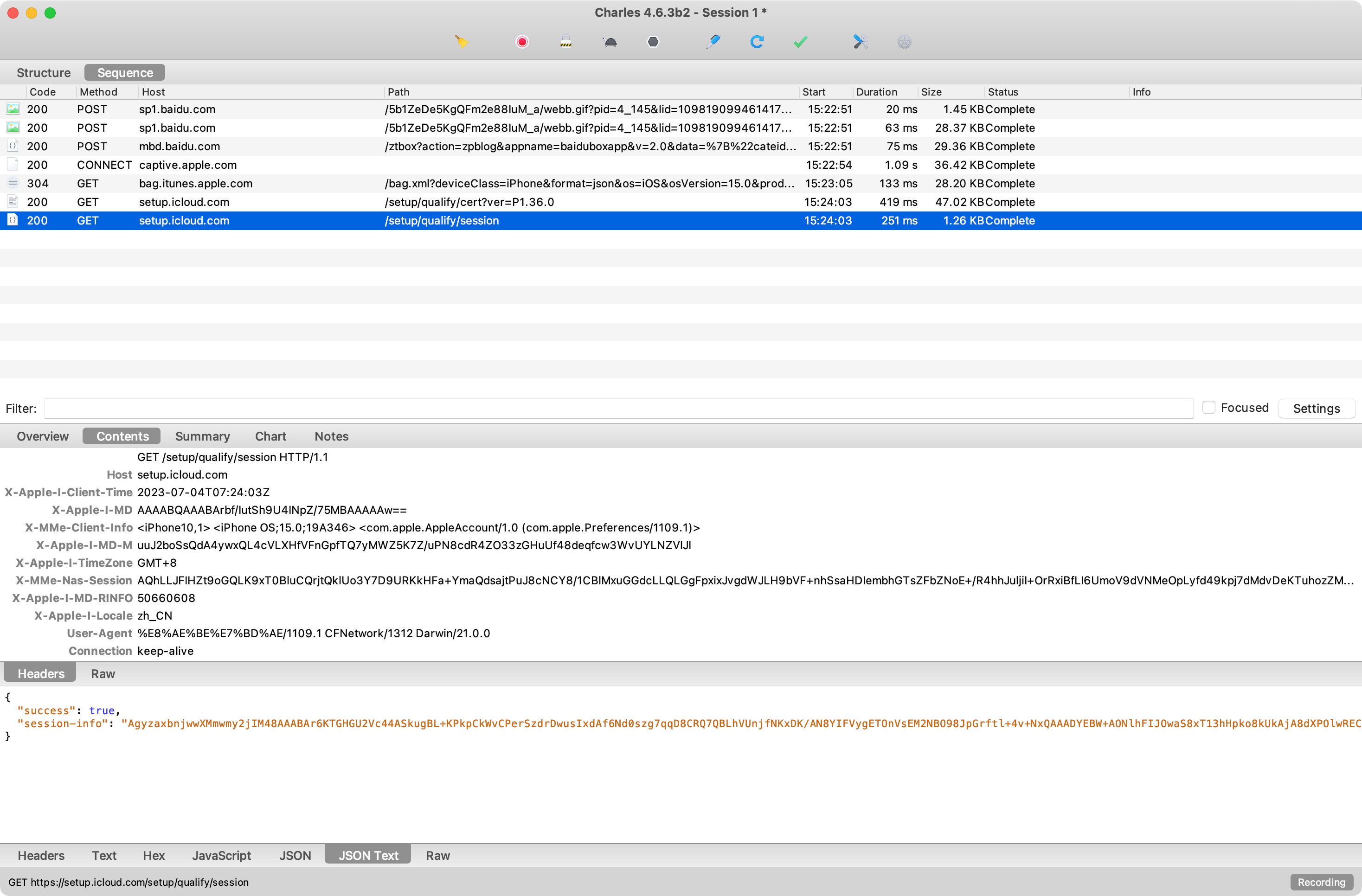Screen dimensions: 1362x896
Task: Click "session-info" key in JSON response
Action: [x=63, y=723]
